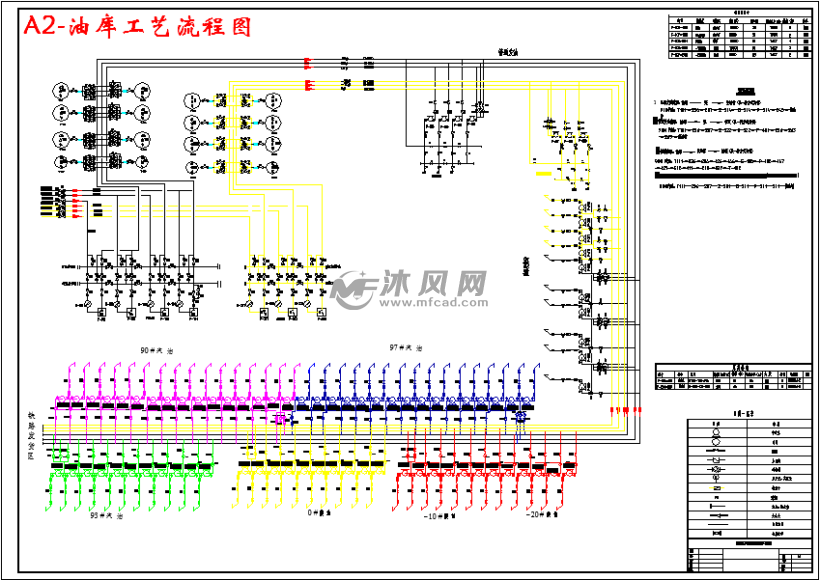The width and height of the screenshot is (820, 580).
Task: Click the yellow-highlighted symbol in the legend table
Action: point(716,487)
